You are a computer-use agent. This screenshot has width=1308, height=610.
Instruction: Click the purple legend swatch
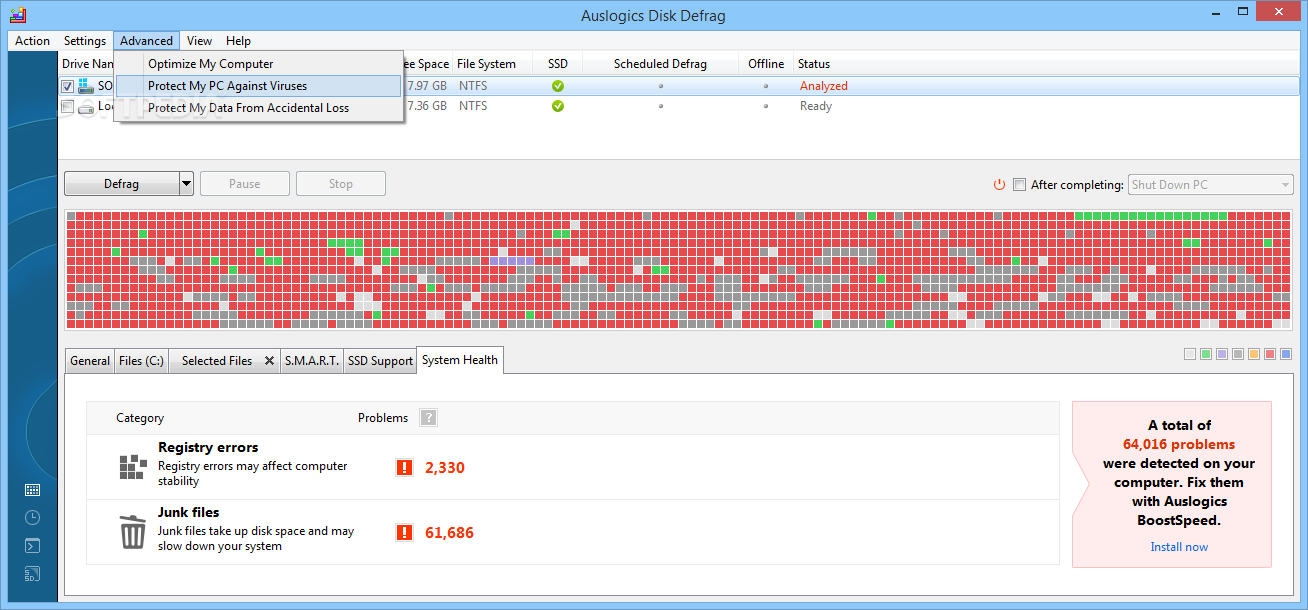1222,354
